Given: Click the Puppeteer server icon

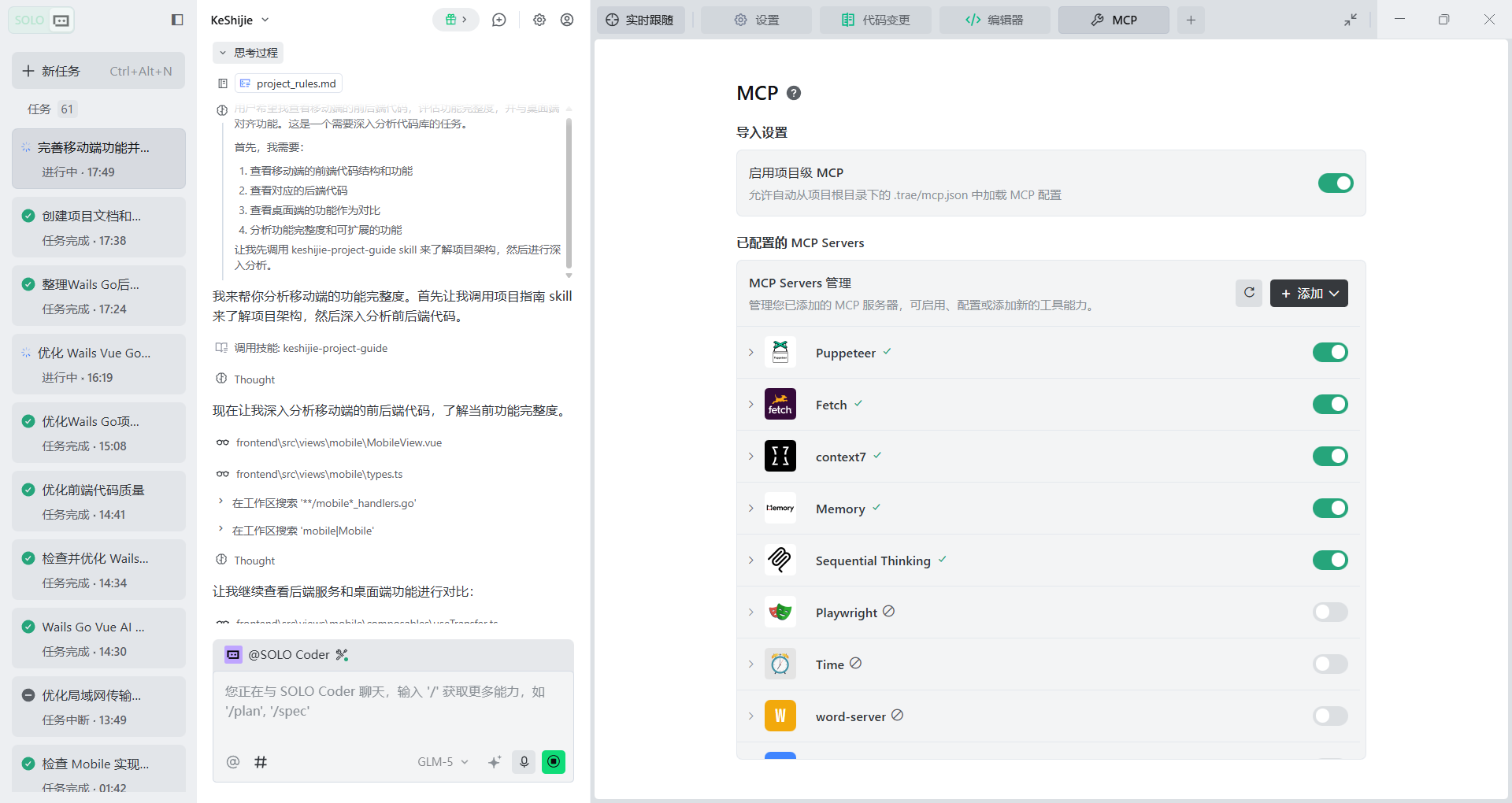Looking at the screenshot, I should pyautogui.click(x=780, y=352).
